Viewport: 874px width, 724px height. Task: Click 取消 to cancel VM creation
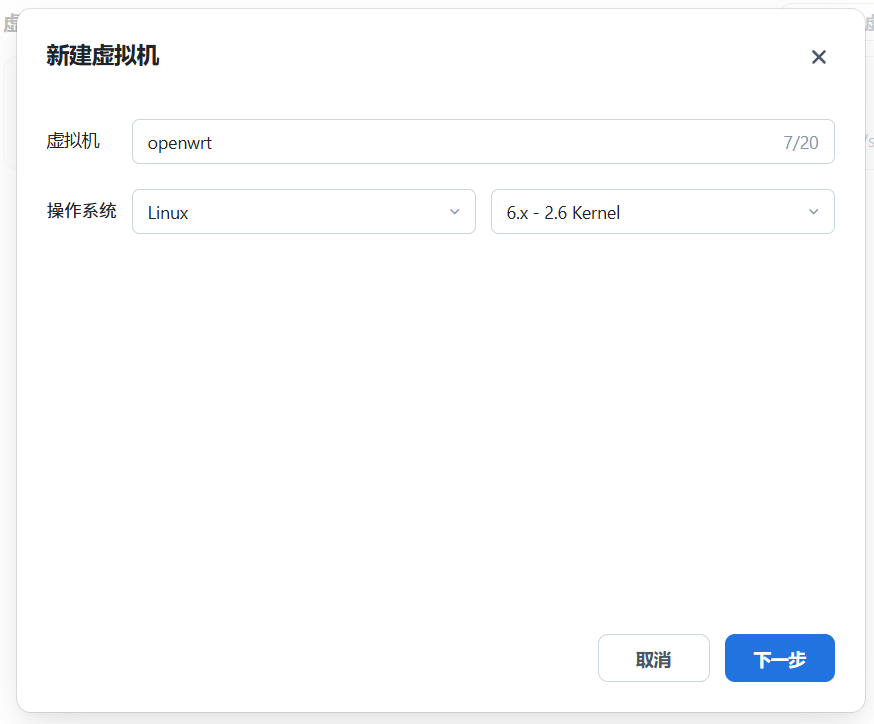653,658
